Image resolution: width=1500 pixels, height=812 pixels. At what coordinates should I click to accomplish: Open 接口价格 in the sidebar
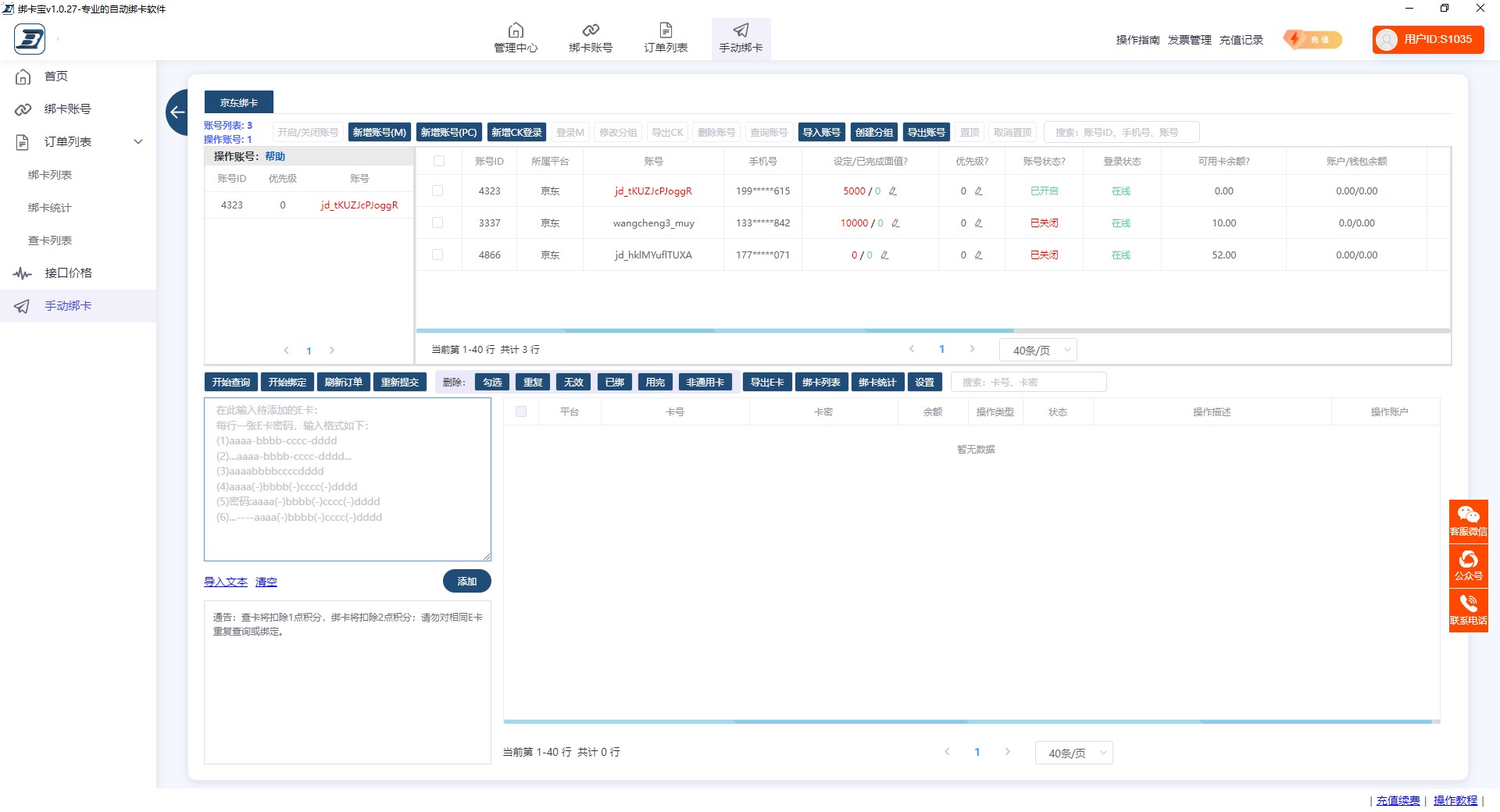(68, 273)
